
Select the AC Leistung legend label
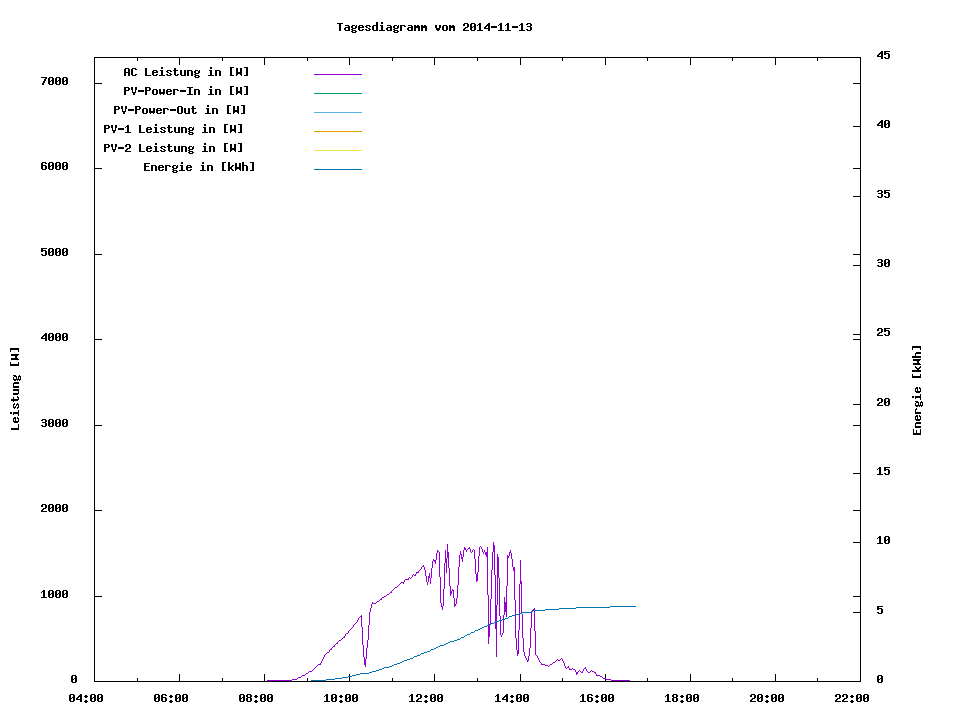pos(186,72)
